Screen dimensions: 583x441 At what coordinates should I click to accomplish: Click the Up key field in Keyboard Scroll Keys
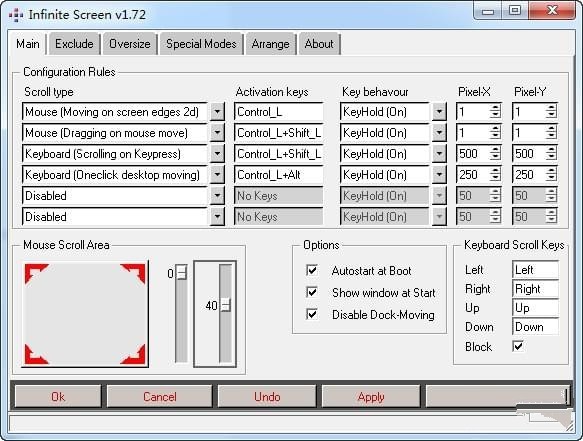pos(535,308)
